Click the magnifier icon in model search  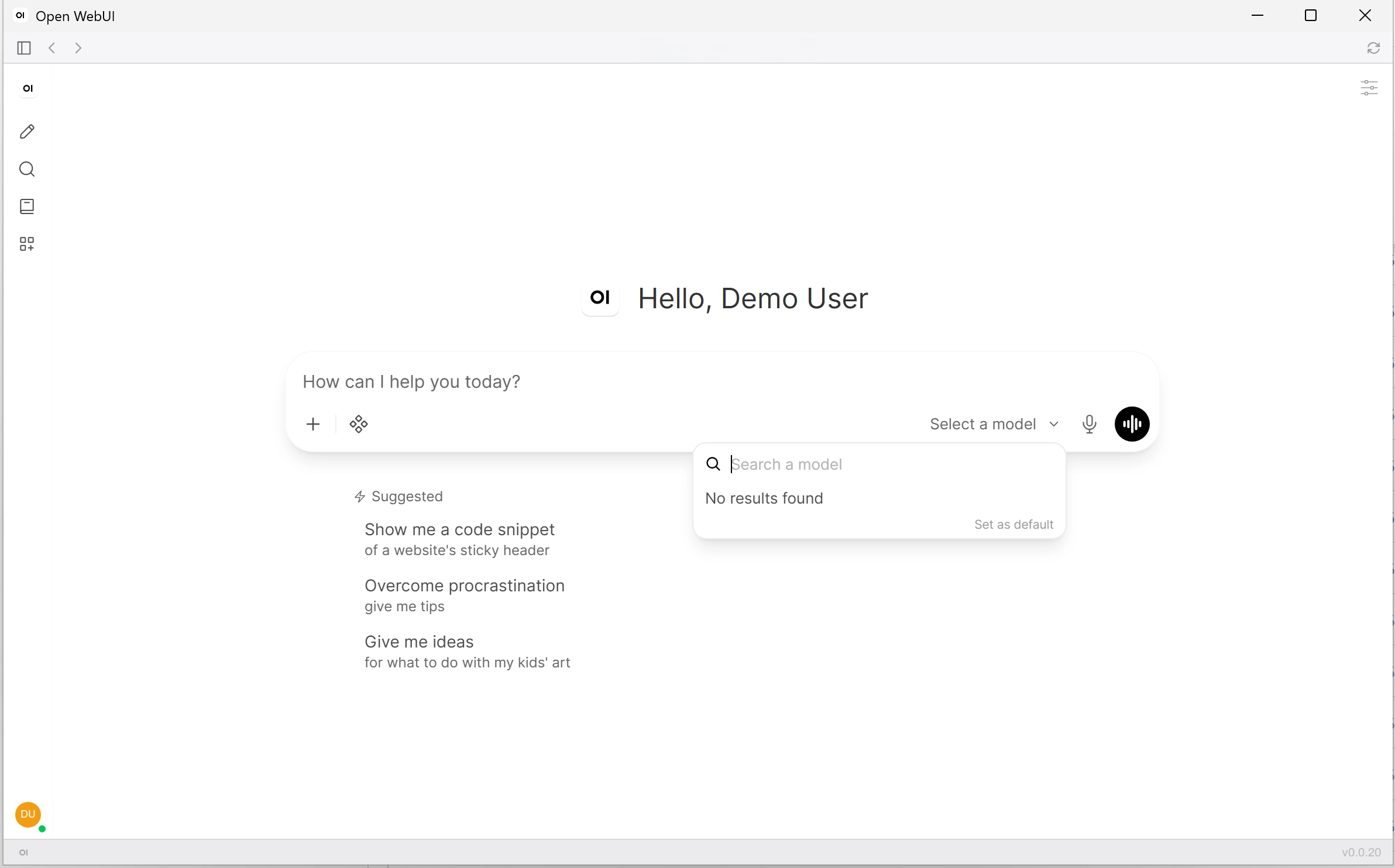coord(713,464)
